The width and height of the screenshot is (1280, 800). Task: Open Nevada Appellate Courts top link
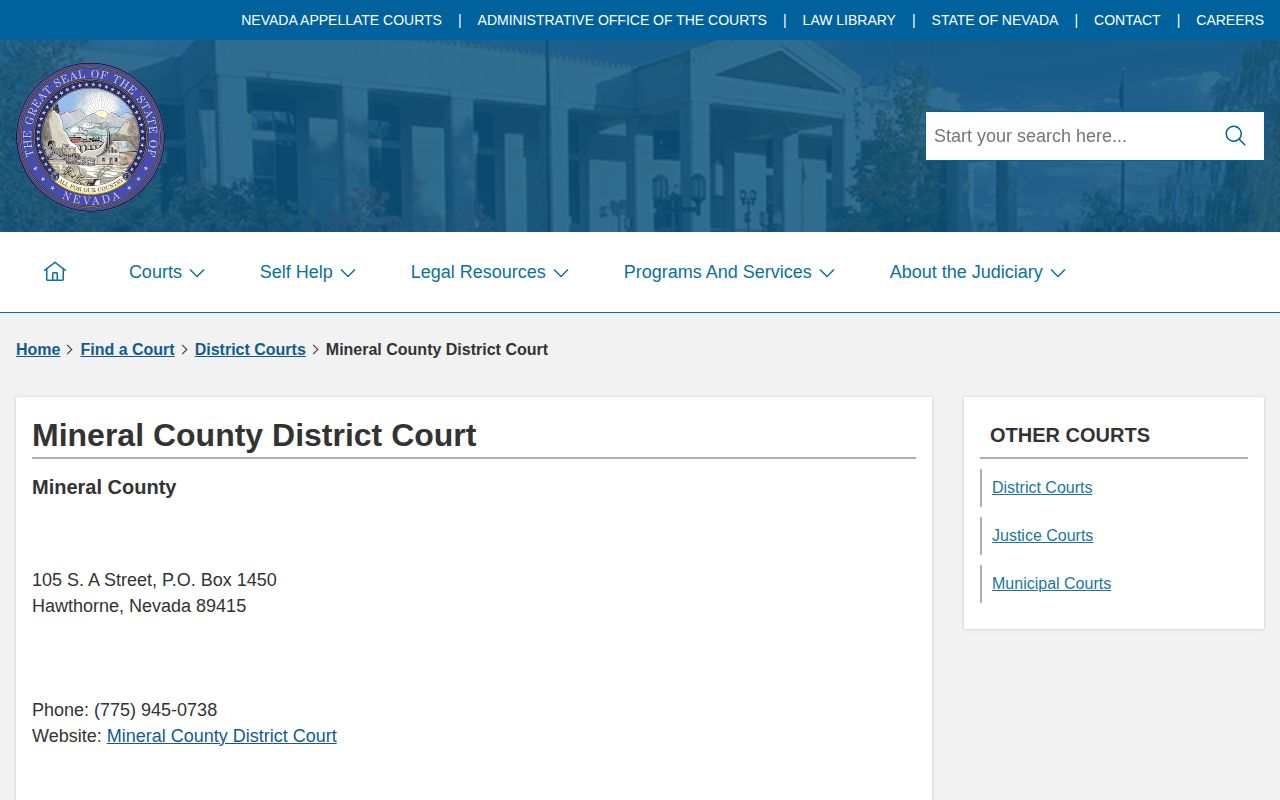341,20
